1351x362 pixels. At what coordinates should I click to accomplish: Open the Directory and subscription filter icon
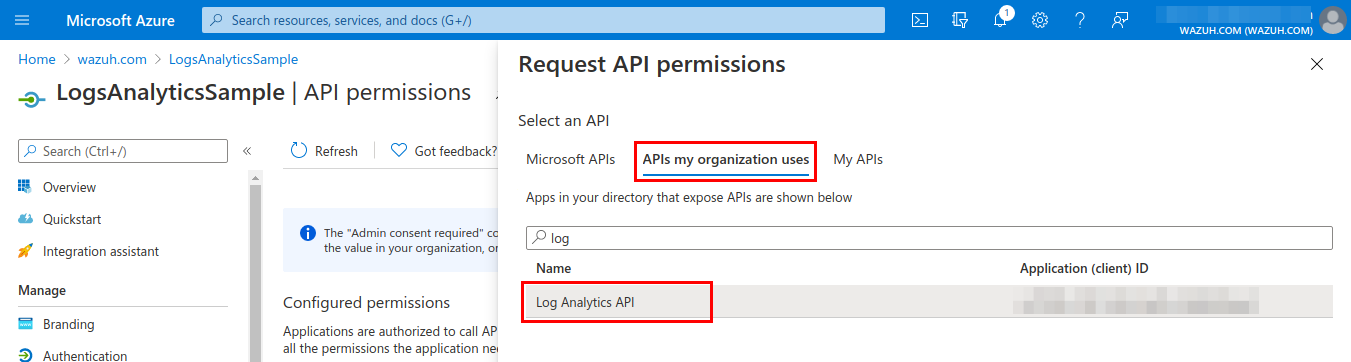[x=961, y=20]
